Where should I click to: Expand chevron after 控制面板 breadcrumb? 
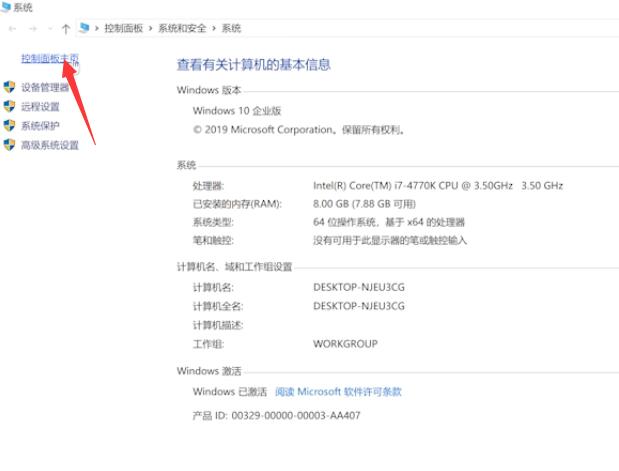click(x=150, y=28)
